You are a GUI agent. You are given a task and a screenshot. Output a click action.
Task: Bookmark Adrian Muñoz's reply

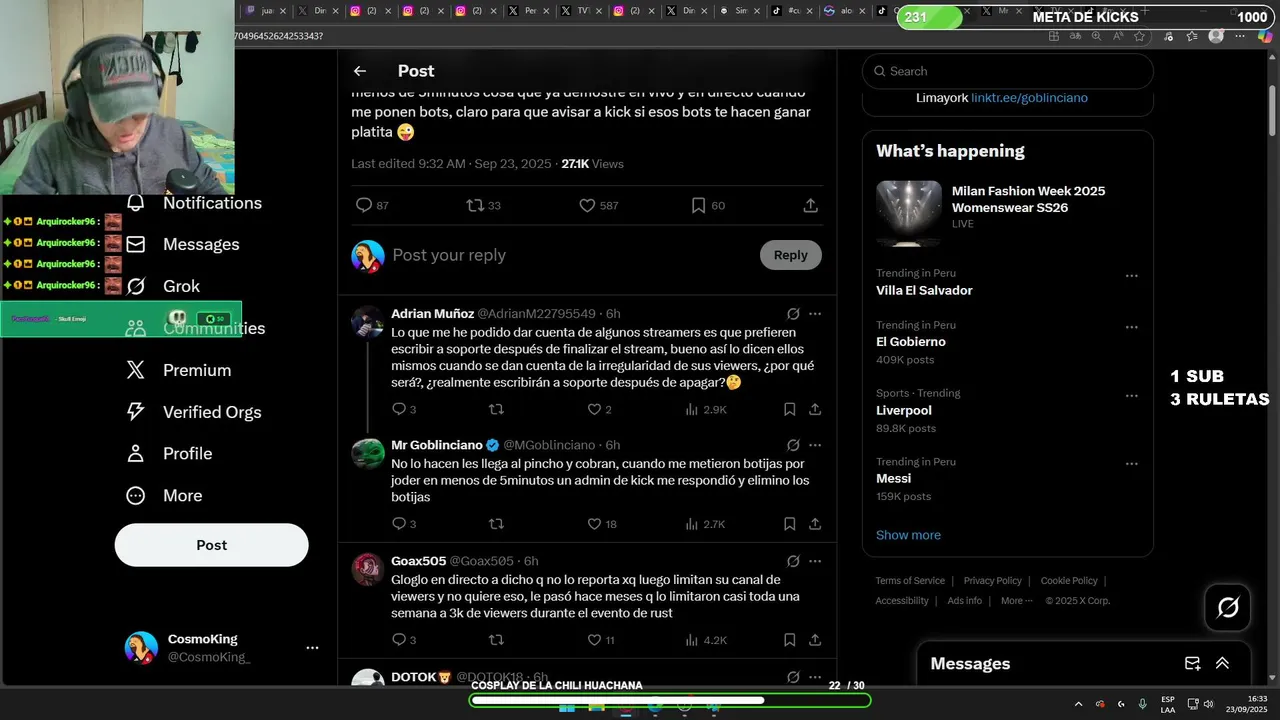pyautogui.click(x=789, y=409)
